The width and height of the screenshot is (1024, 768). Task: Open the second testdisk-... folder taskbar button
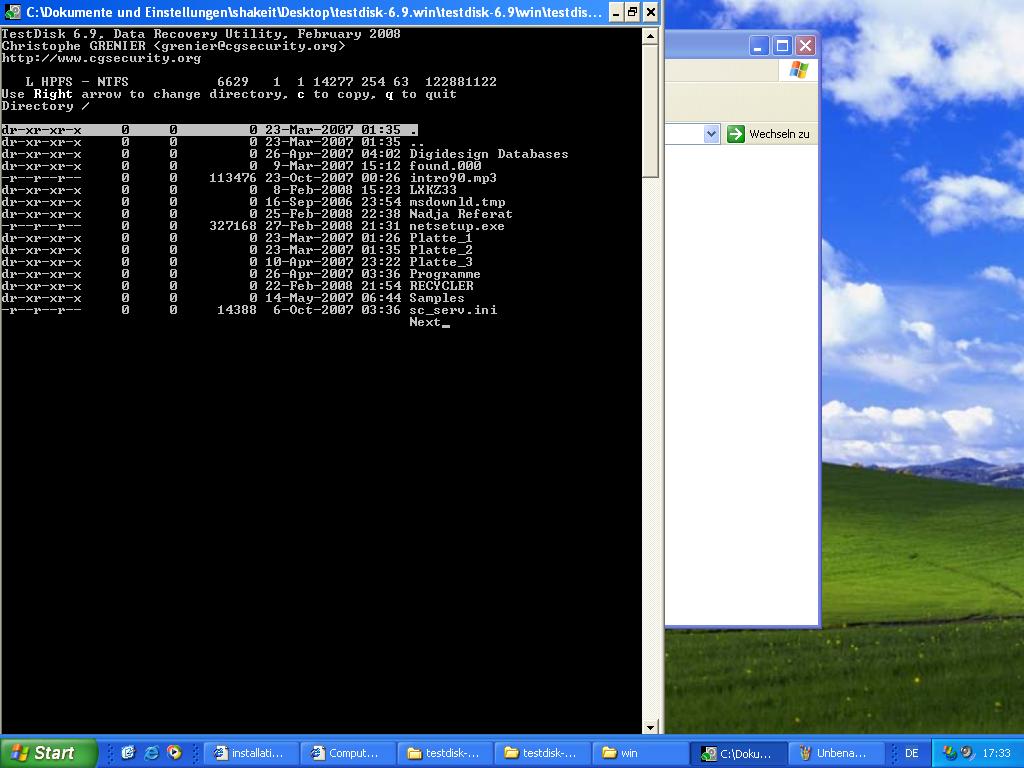(543, 754)
